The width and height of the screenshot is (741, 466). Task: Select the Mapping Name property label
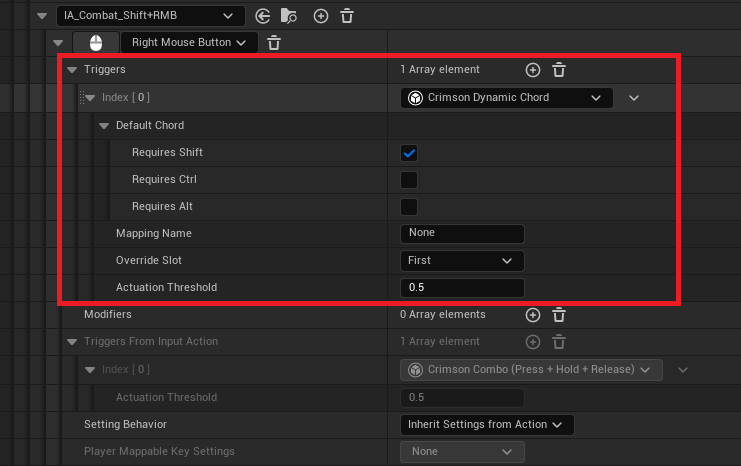[154, 233]
